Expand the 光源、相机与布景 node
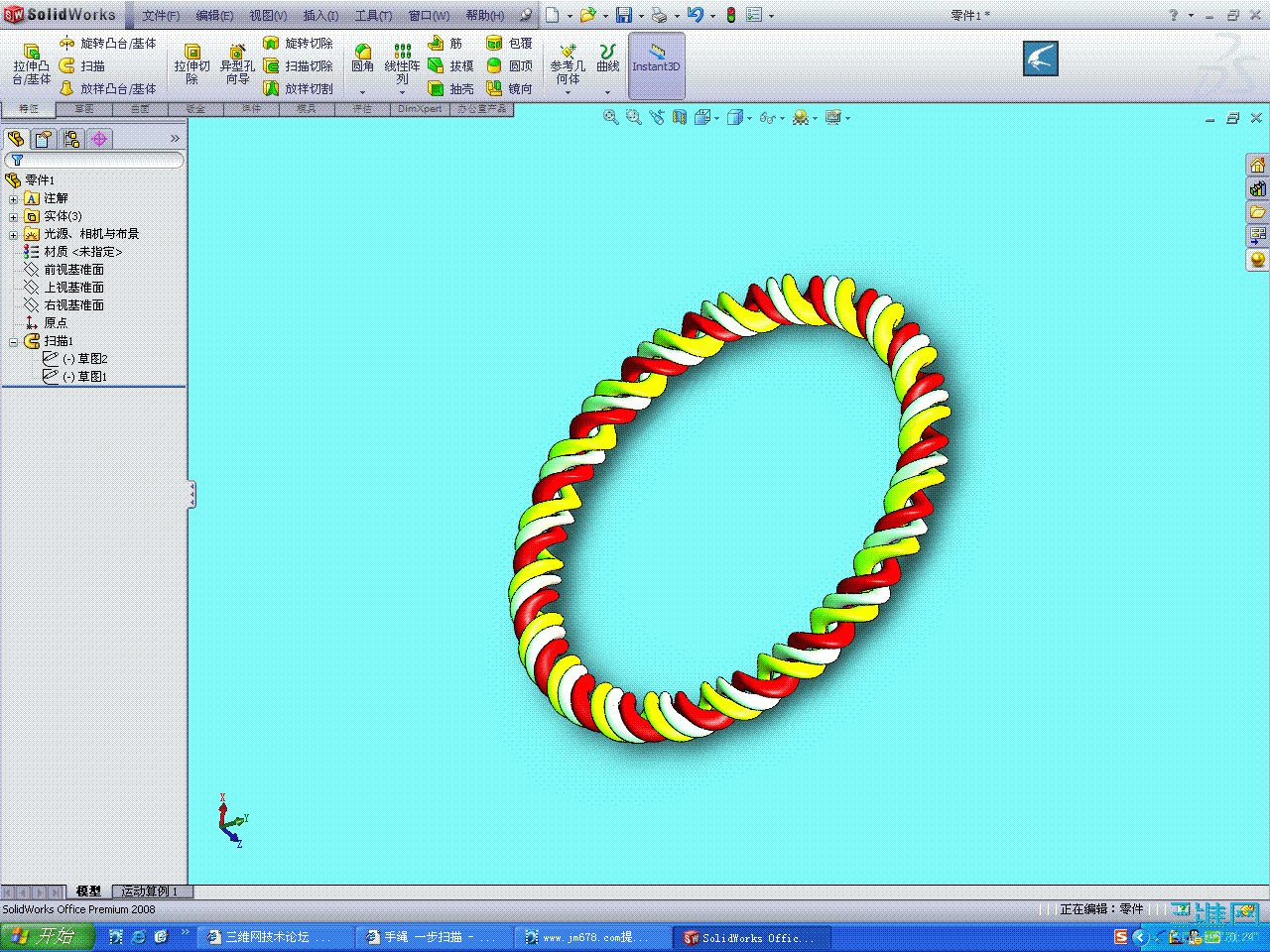This screenshot has height=952, width=1270. (14, 234)
